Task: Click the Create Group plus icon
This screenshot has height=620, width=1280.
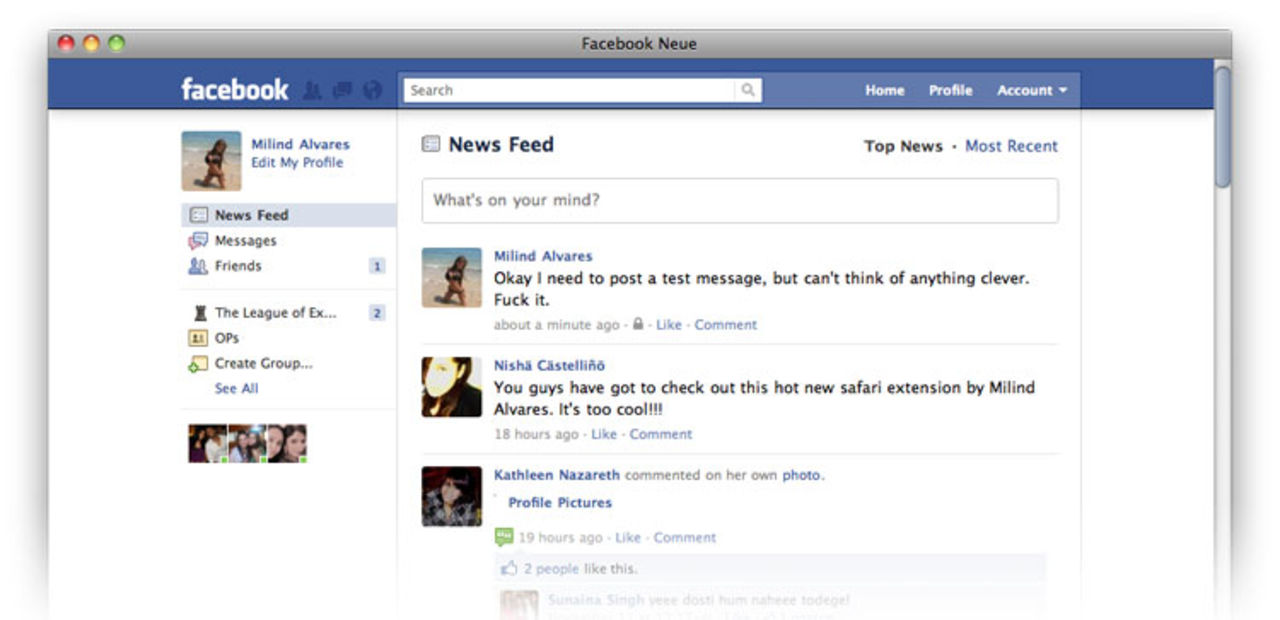Action: click(198, 363)
